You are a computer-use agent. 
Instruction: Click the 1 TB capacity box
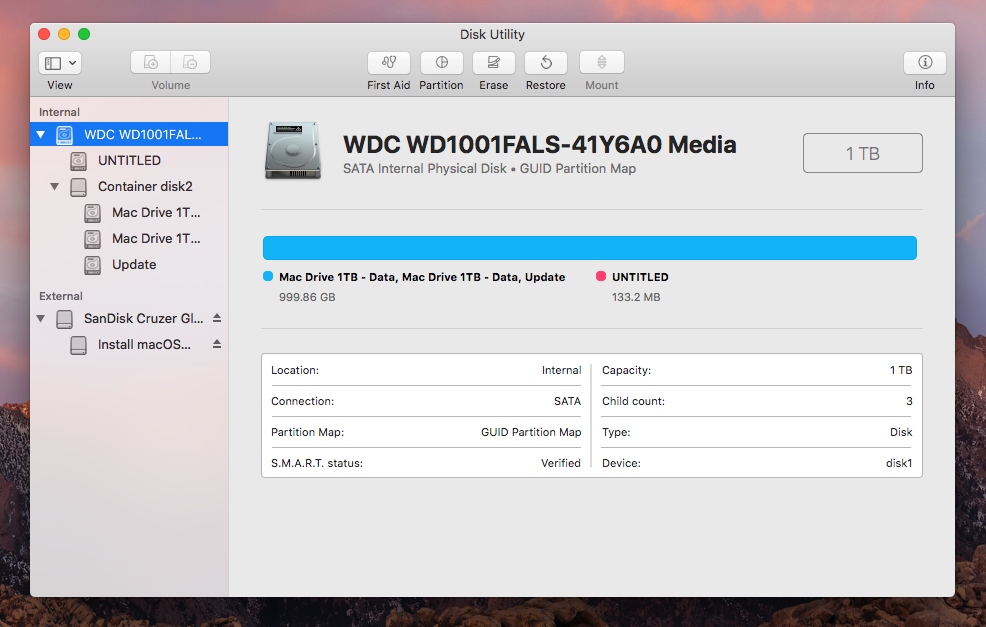[863, 153]
